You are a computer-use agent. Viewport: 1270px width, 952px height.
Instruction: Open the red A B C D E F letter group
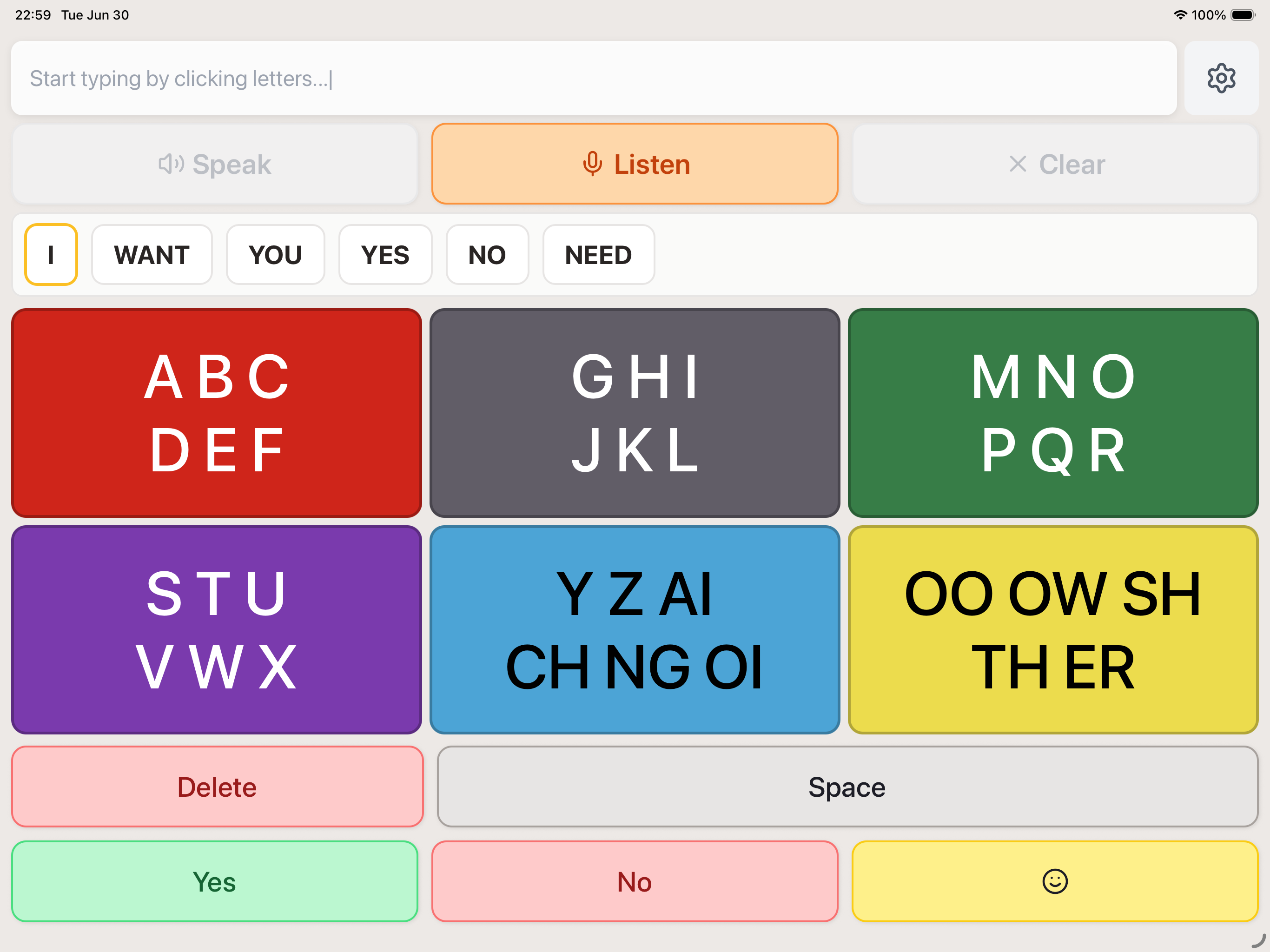217,413
